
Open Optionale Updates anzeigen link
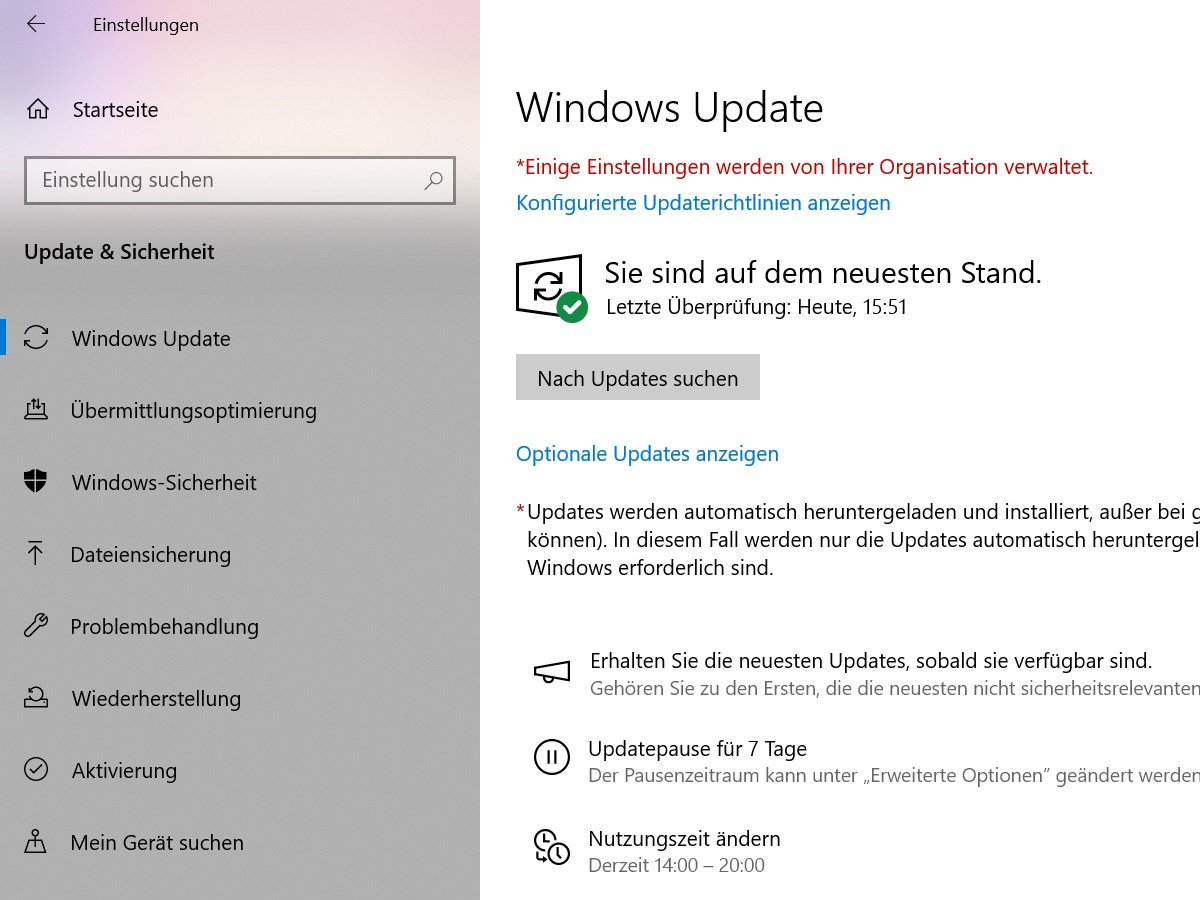pyautogui.click(x=647, y=454)
